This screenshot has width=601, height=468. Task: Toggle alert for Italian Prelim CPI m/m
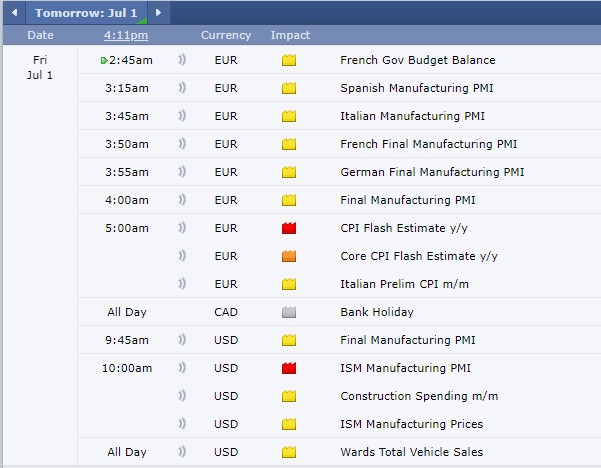coord(181,284)
